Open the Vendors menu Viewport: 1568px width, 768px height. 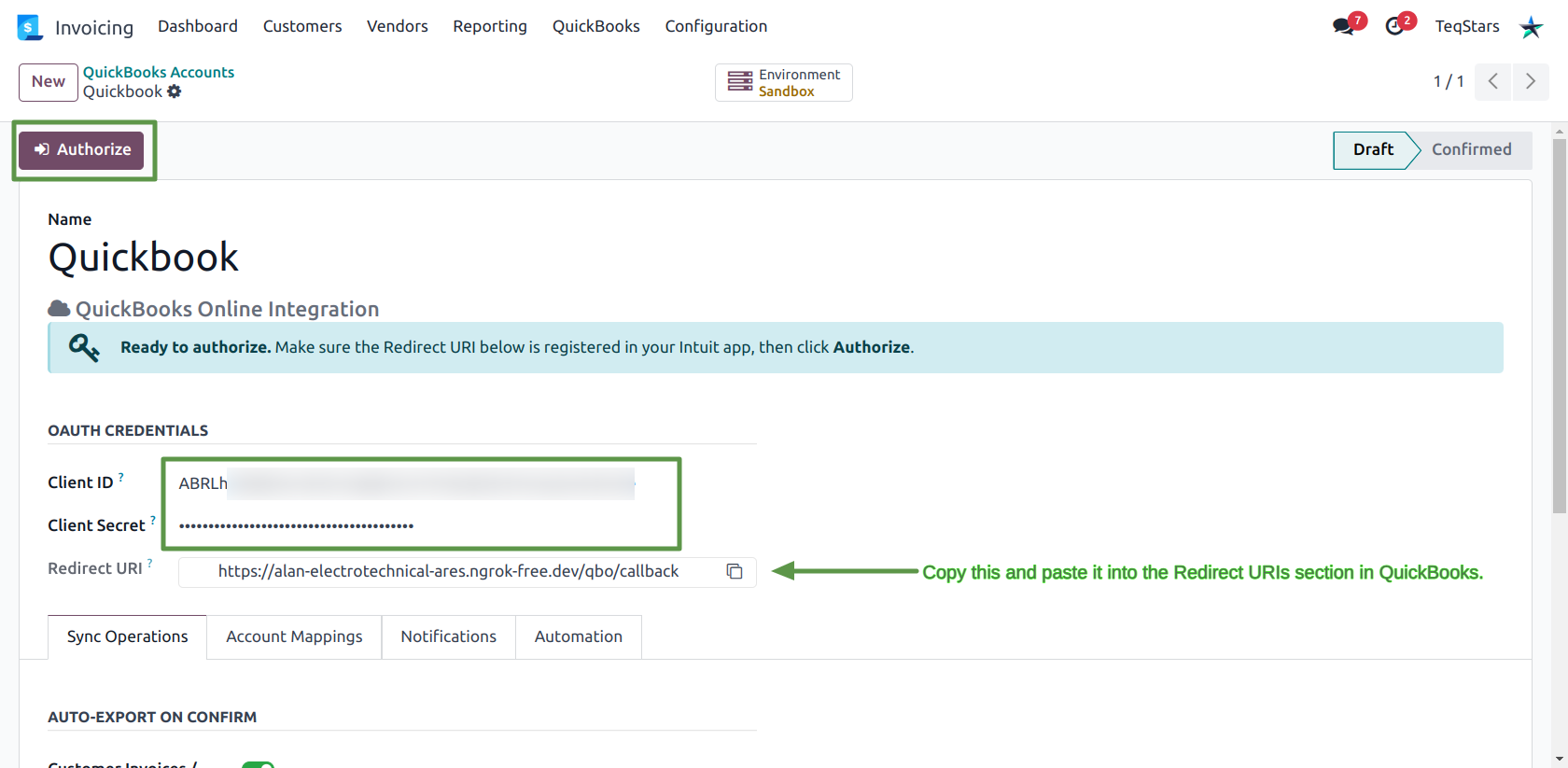[x=398, y=26]
